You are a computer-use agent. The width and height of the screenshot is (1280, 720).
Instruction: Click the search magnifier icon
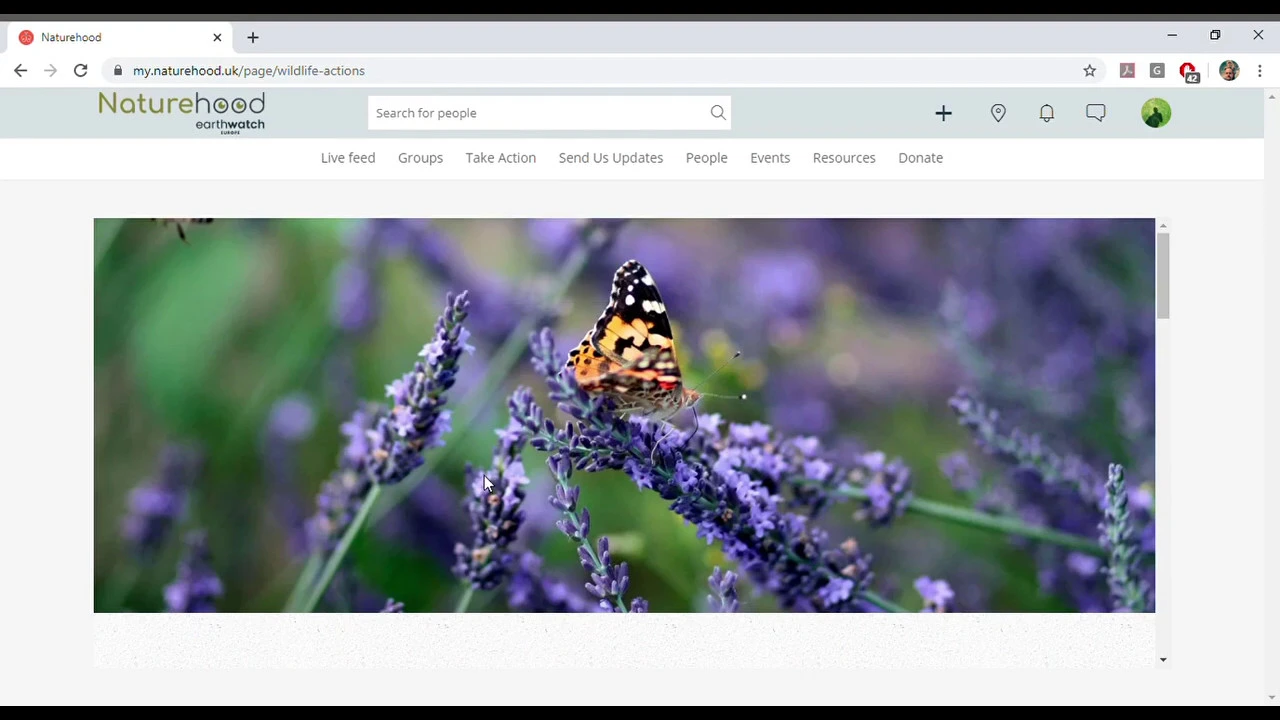pos(718,113)
